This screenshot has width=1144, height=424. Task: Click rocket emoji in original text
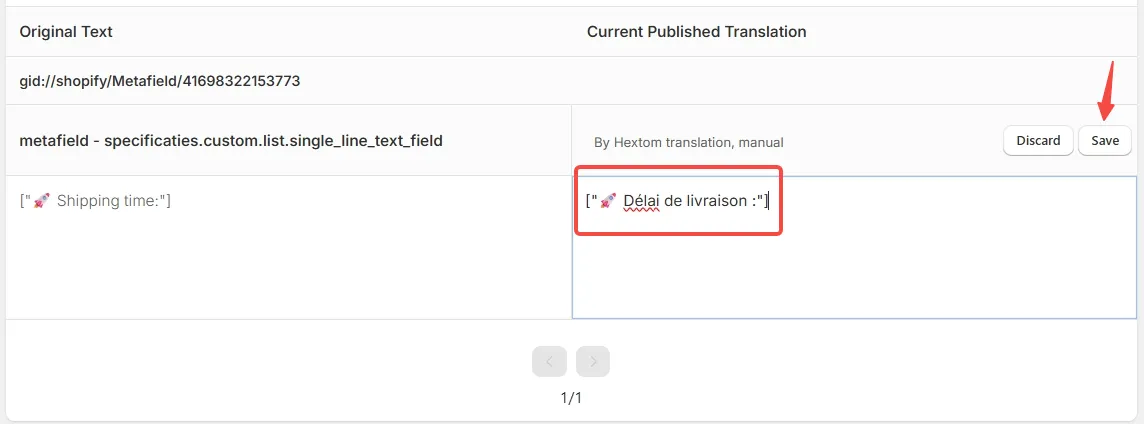click(x=42, y=201)
